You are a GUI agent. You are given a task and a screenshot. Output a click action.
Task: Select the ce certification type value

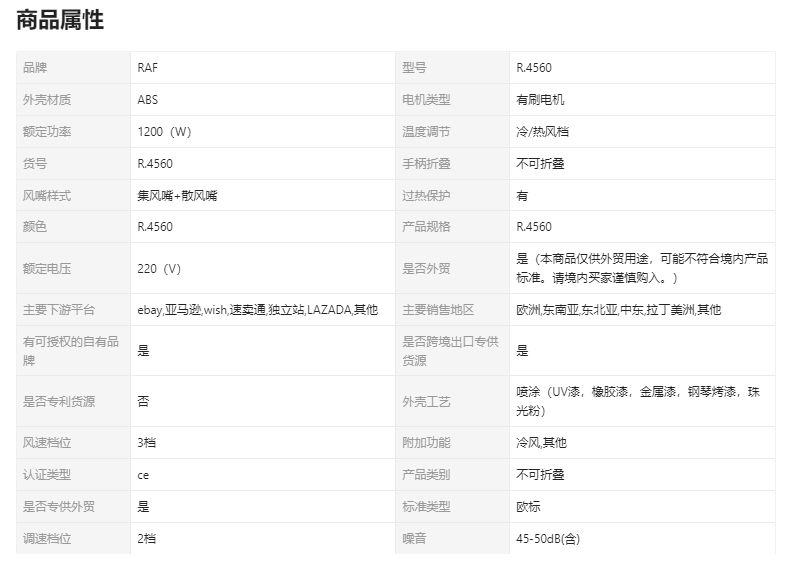tap(143, 475)
